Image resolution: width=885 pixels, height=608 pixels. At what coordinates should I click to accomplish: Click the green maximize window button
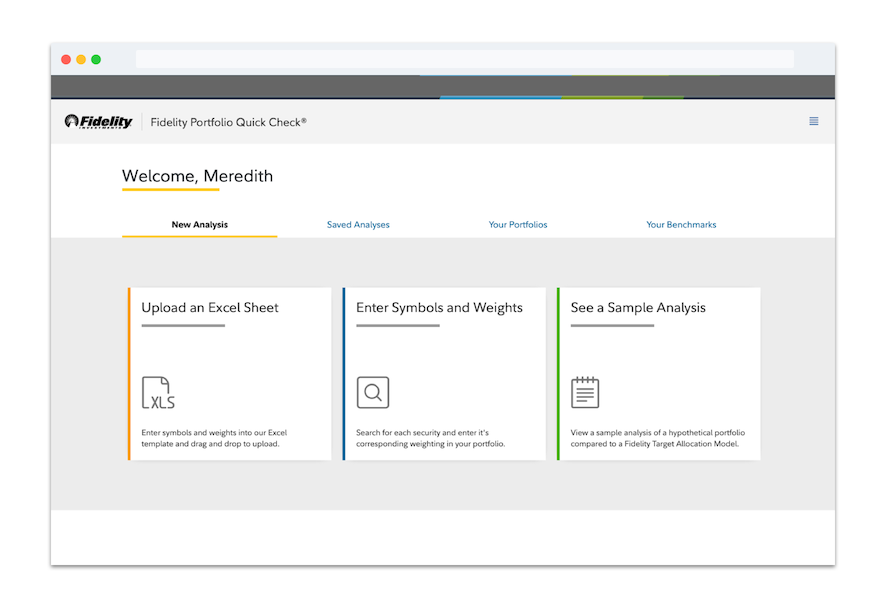coord(96,59)
